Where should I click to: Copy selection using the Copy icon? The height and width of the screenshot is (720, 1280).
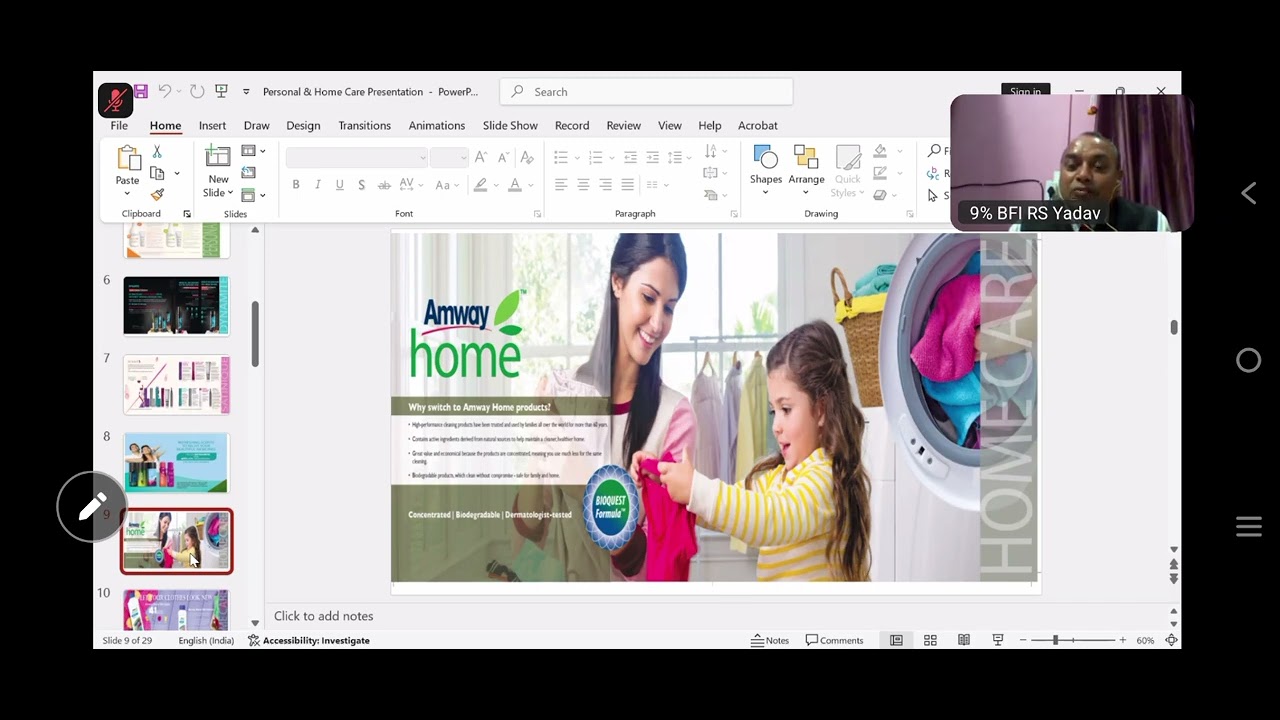click(x=157, y=173)
